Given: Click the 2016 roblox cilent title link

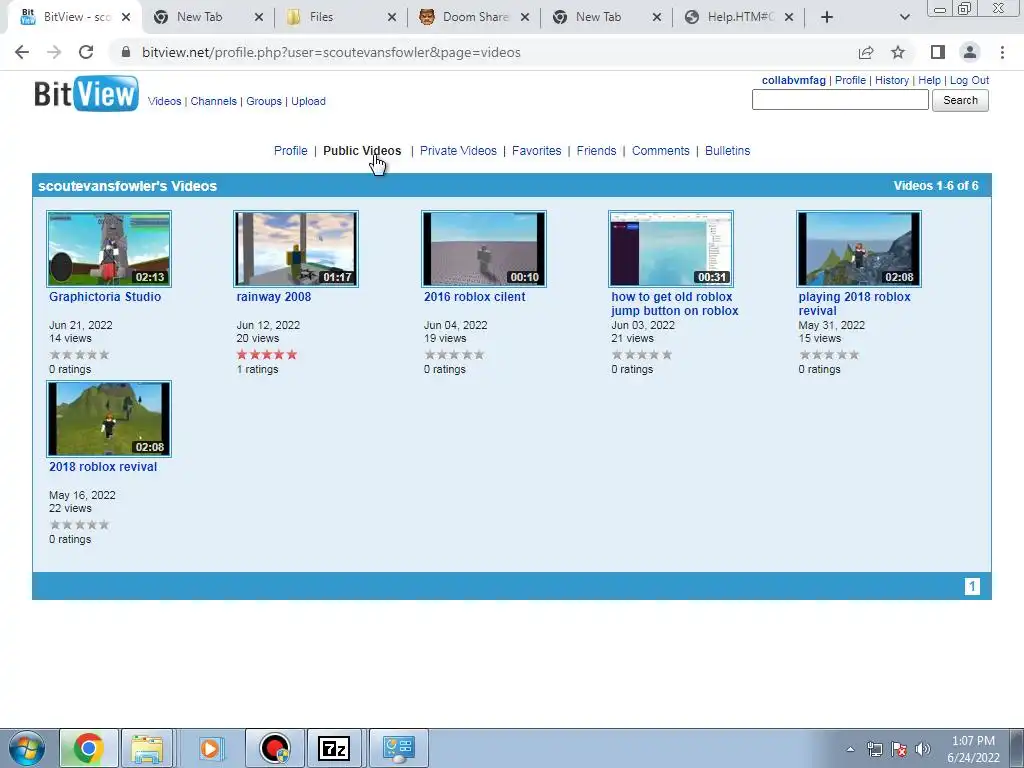Looking at the screenshot, I should [x=475, y=296].
